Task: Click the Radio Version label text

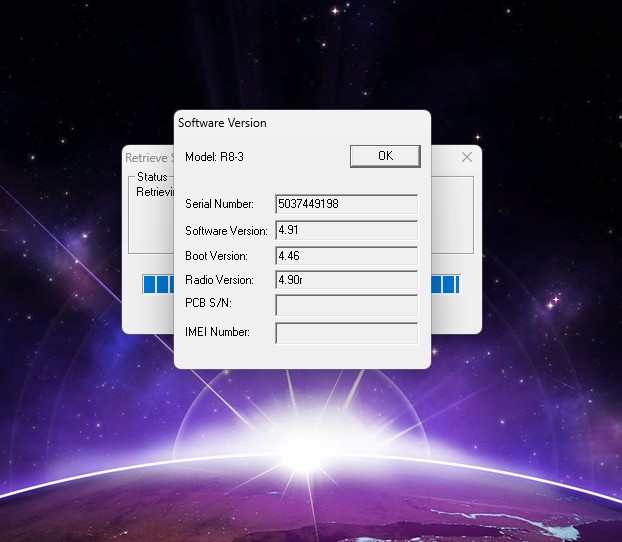Action: [219, 280]
